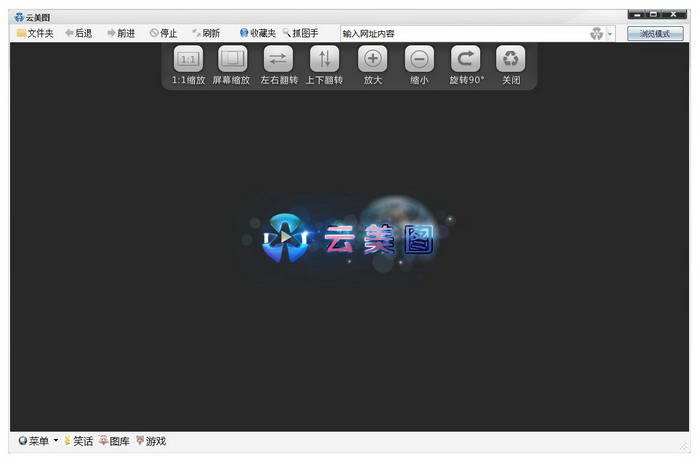Rotate image using 旋转90° icon
The width and height of the screenshot is (700, 462).
[x=466, y=58]
